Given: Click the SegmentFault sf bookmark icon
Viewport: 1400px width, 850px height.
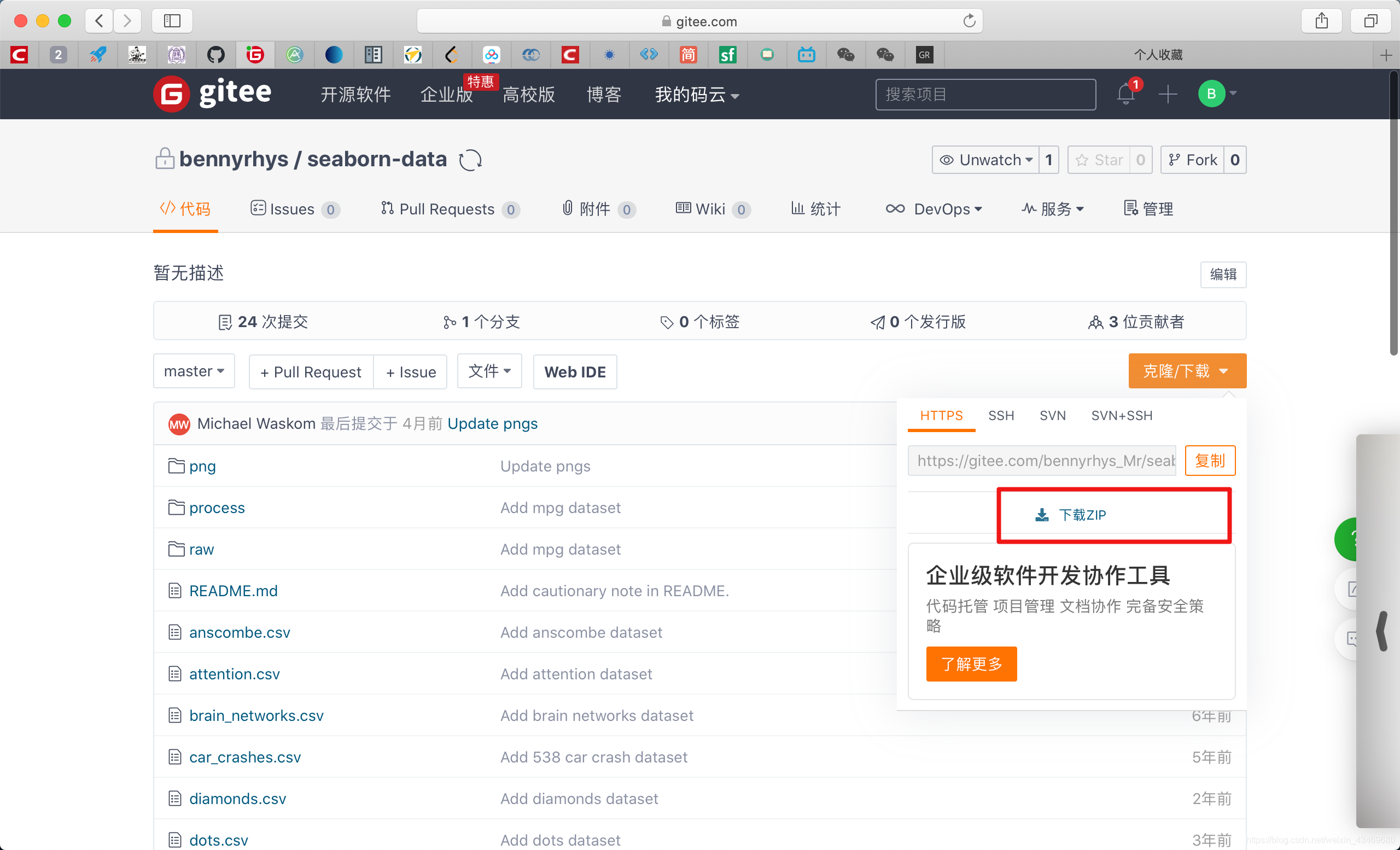Looking at the screenshot, I should pyautogui.click(x=727, y=55).
